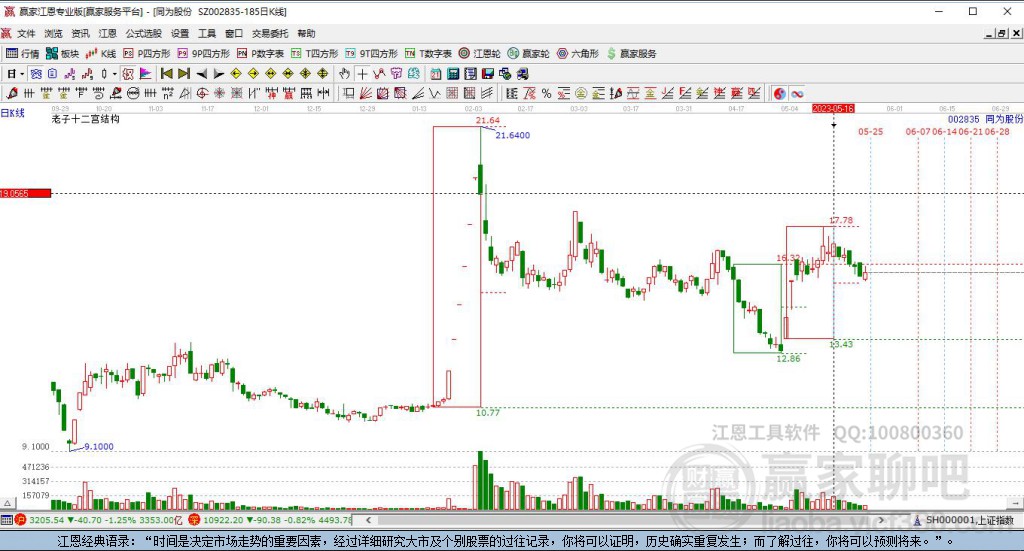The height and width of the screenshot is (551, 1024).
Task: Click the 10922.20 index value
Action: (x=223, y=520)
